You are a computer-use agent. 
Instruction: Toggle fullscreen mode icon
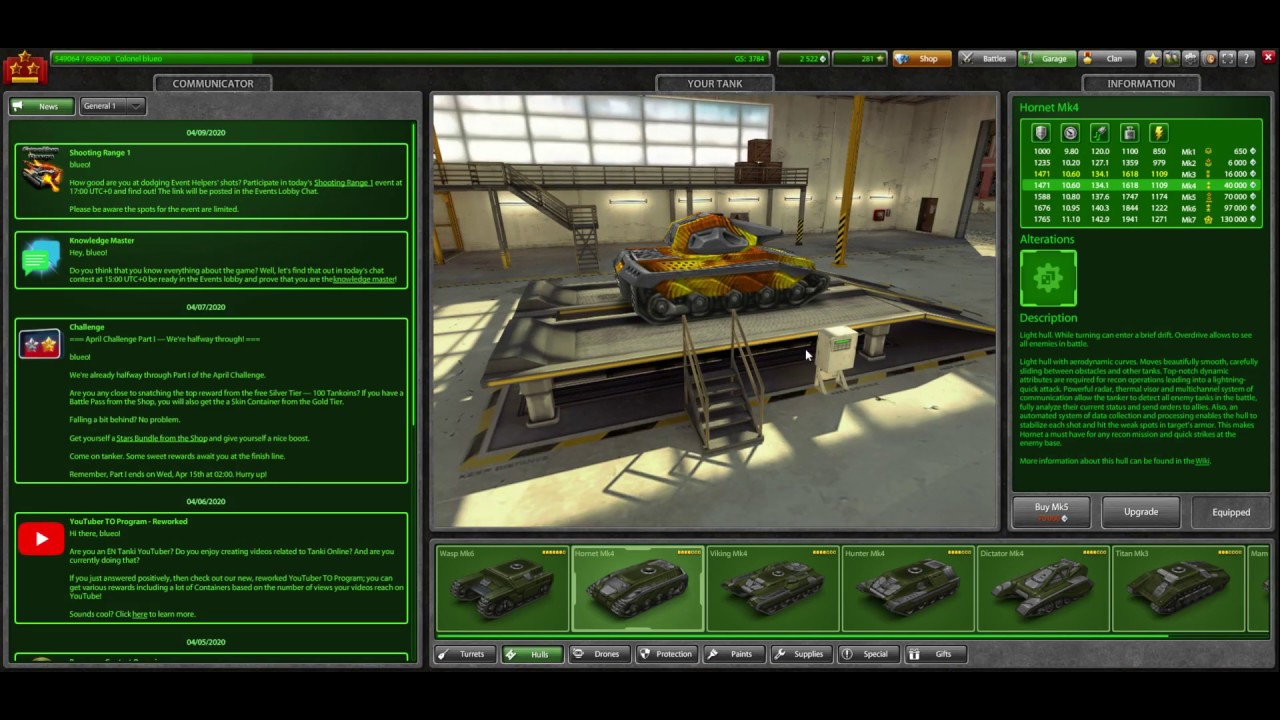[x=1228, y=59]
